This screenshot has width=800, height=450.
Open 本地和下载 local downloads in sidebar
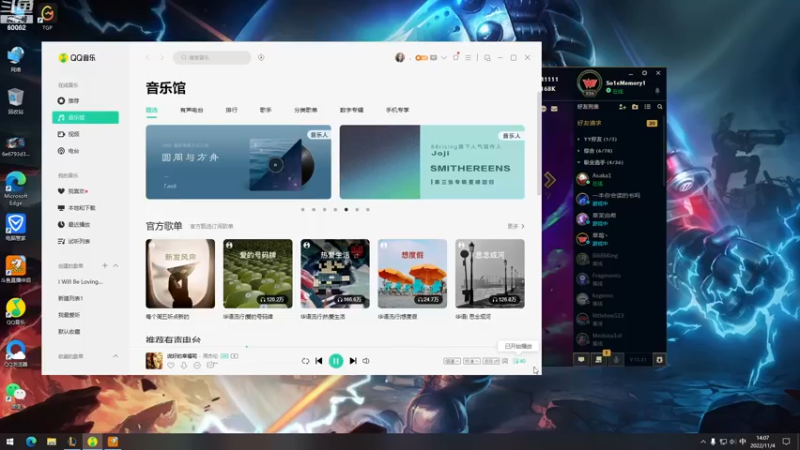85,208
